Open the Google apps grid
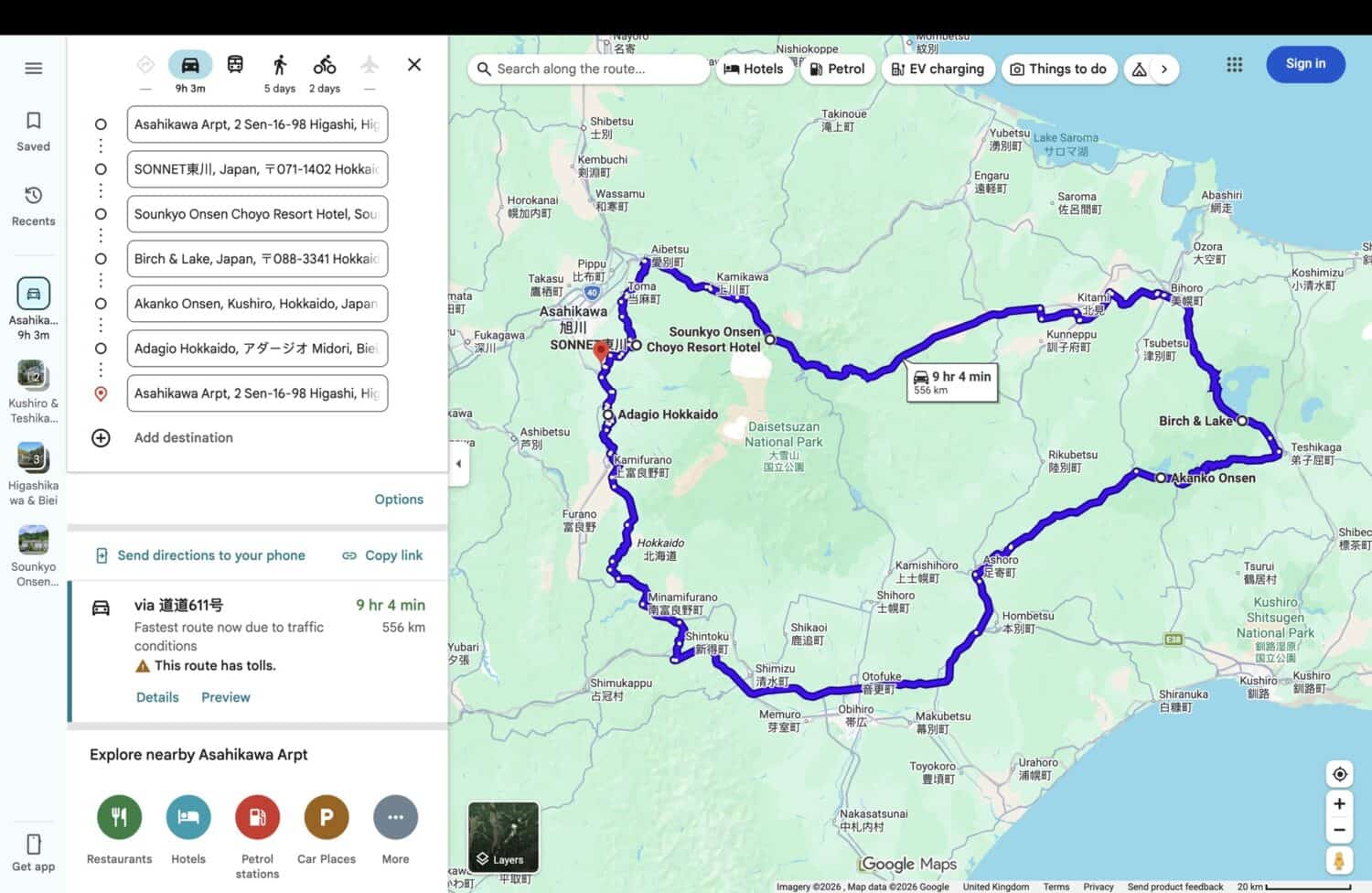 [1234, 64]
